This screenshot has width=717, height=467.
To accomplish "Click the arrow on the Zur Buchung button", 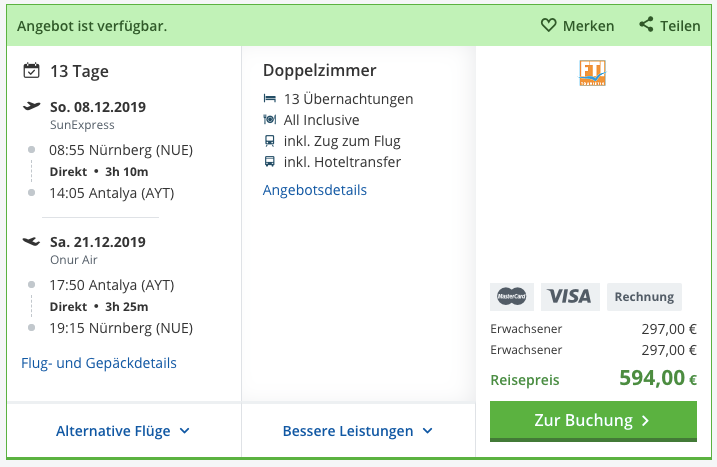I will 645,420.
